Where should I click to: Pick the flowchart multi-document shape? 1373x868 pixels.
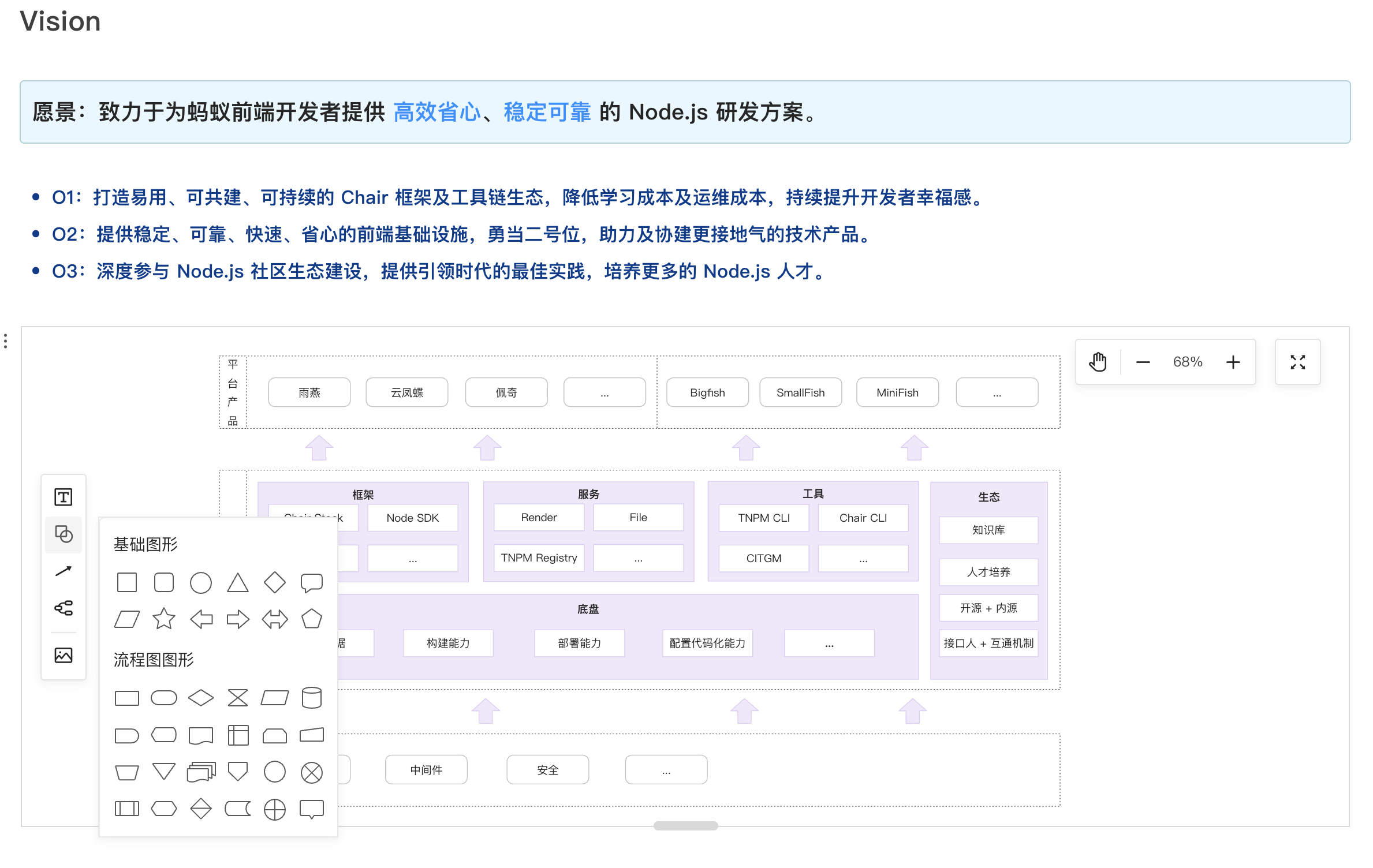(x=201, y=772)
